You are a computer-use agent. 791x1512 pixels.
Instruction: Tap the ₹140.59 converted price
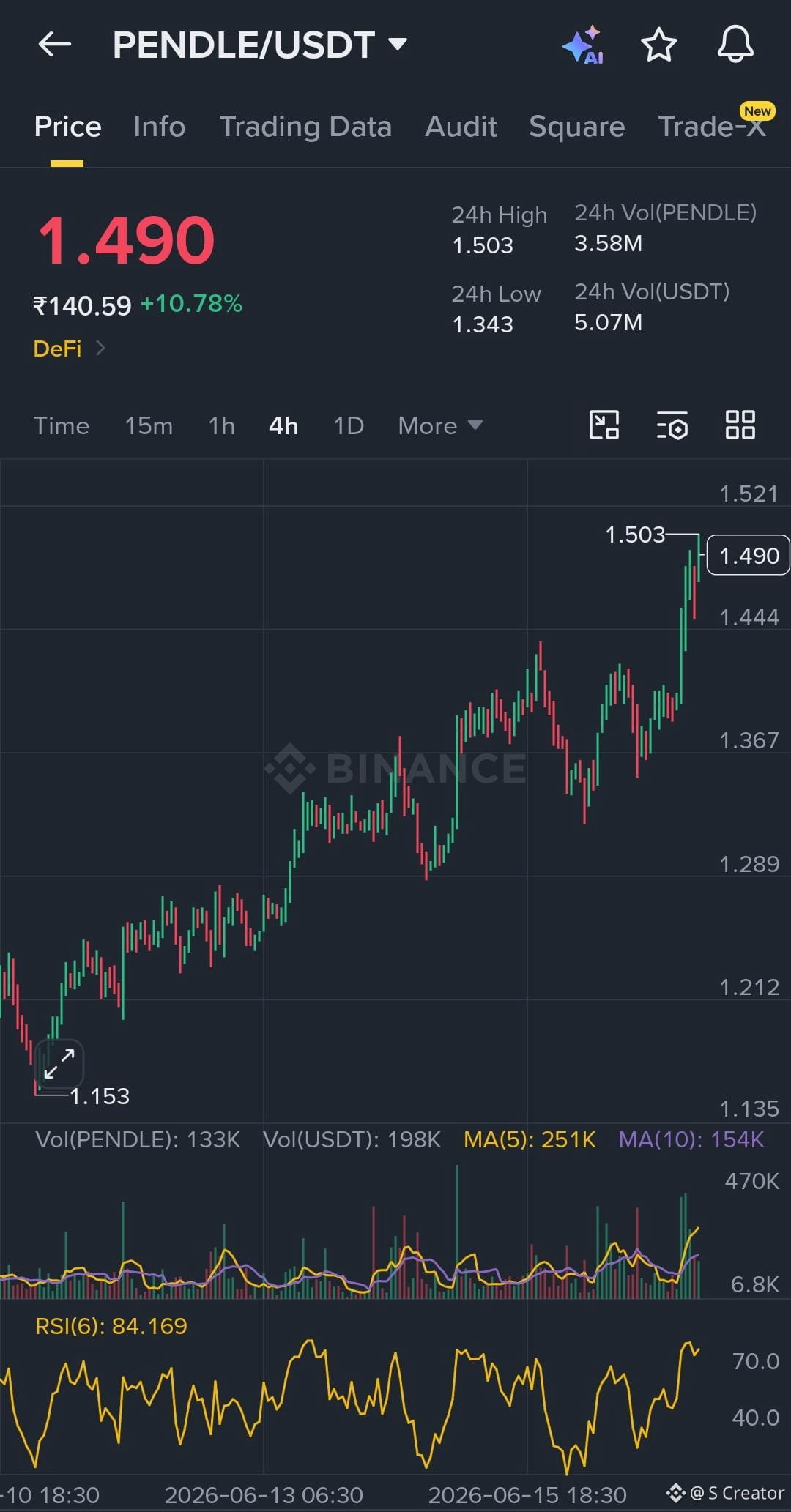click(x=82, y=305)
